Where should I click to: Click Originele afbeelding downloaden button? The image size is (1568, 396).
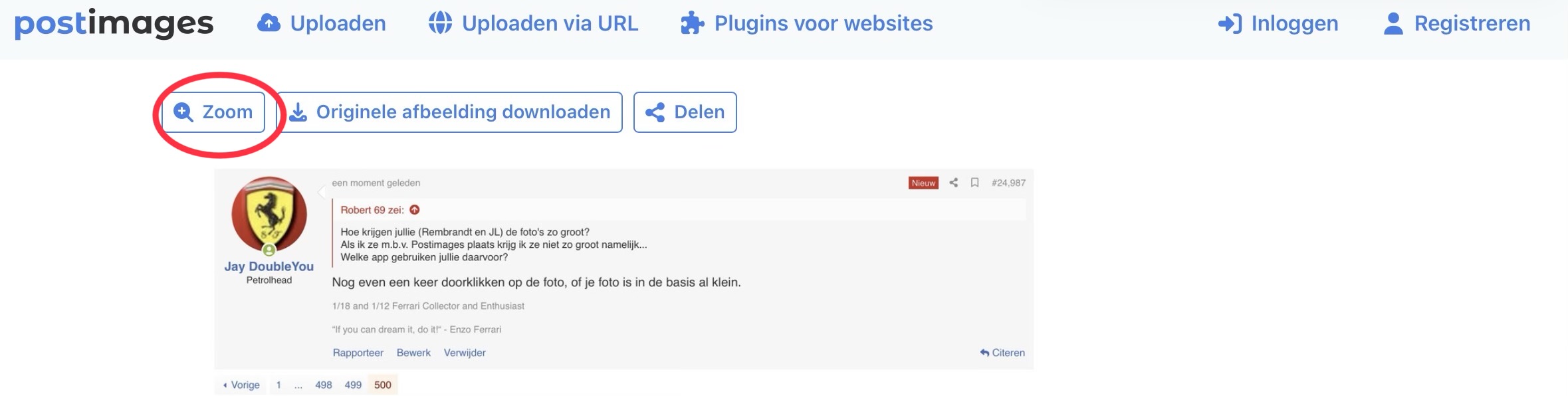click(449, 112)
